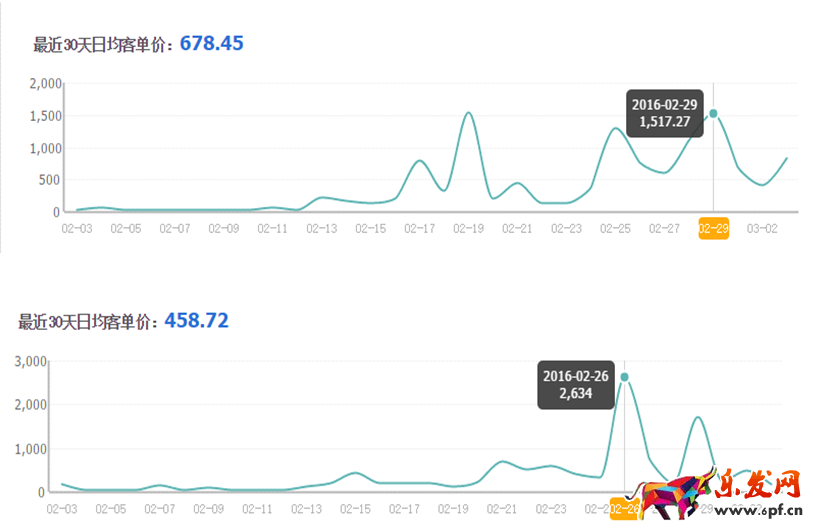The width and height of the screenshot is (813, 531).
Task: Click the 02-17 date on the 678.45 chart
Action: click(x=419, y=228)
